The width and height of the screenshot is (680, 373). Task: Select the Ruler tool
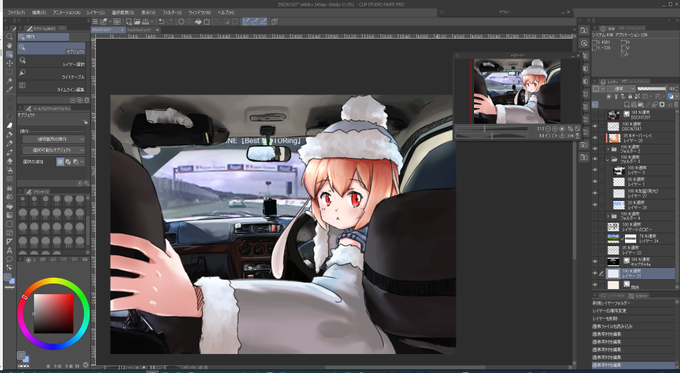click(10, 242)
